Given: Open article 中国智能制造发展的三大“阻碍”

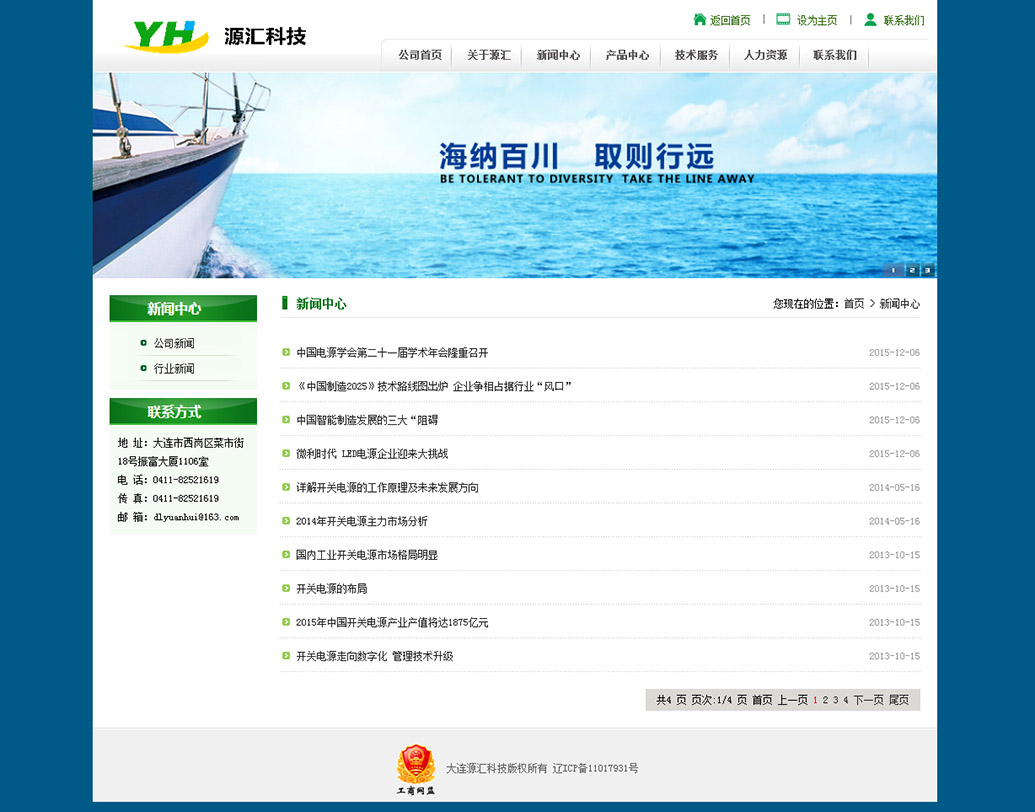Looking at the screenshot, I should pos(367,420).
